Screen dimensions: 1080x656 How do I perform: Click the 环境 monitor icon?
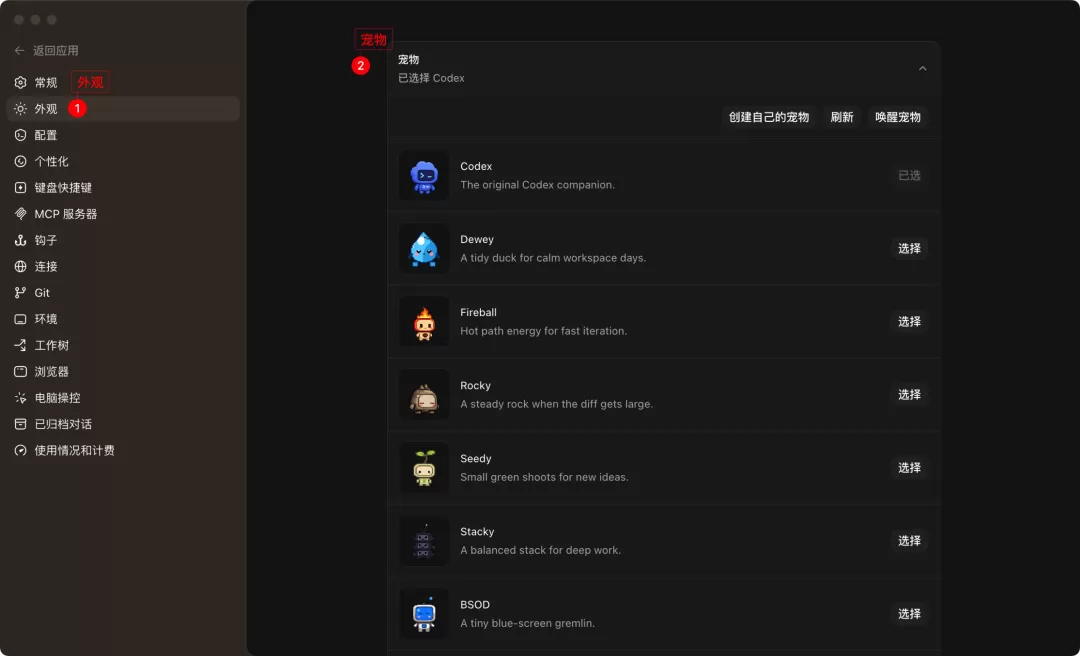[x=21, y=319]
